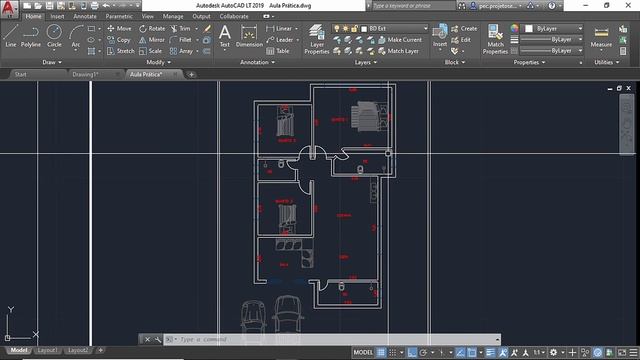Image resolution: width=640 pixels, height=360 pixels.
Task: Click Edit block button
Action: 461,40
